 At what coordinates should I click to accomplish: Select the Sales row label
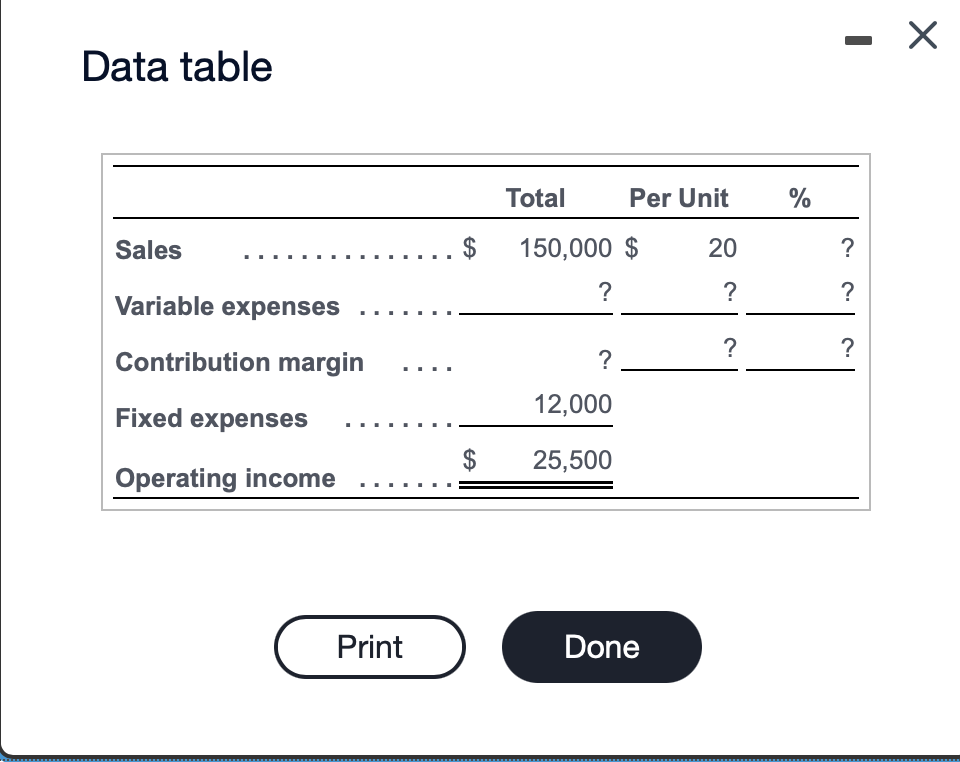(148, 250)
